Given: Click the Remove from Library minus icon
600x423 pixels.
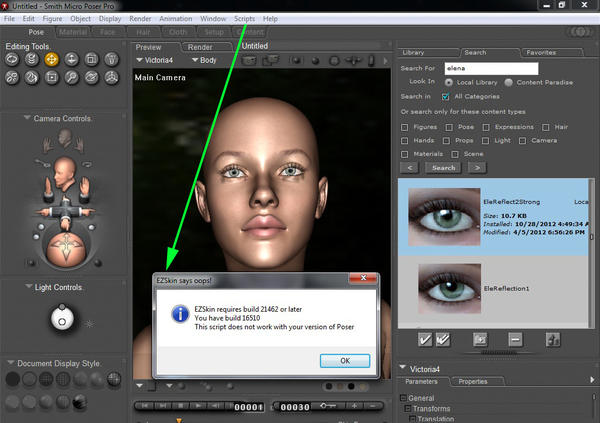Looking at the screenshot, I should 515,339.
